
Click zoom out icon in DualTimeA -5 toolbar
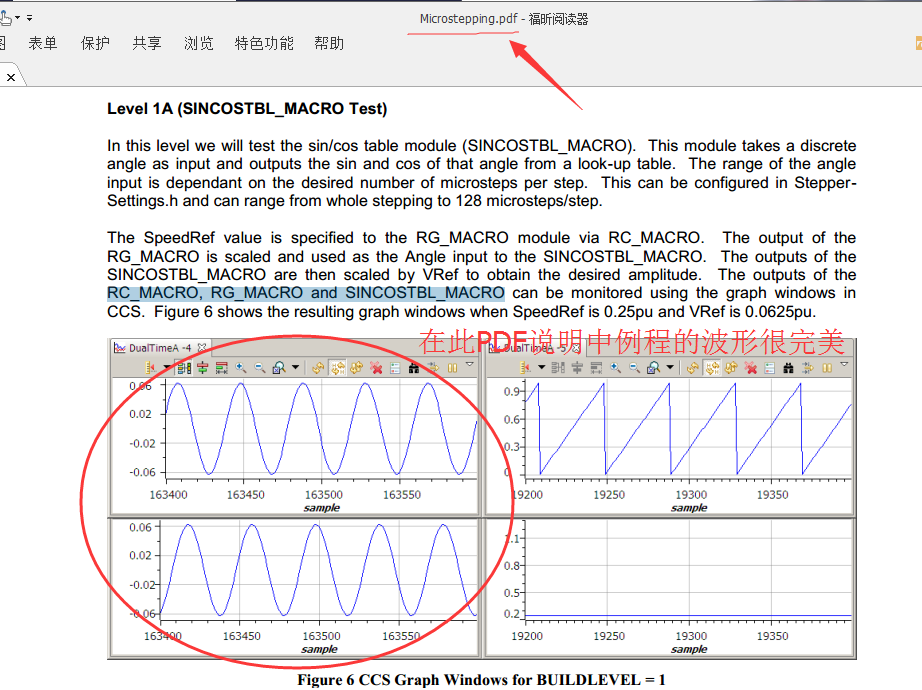tap(634, 368)
